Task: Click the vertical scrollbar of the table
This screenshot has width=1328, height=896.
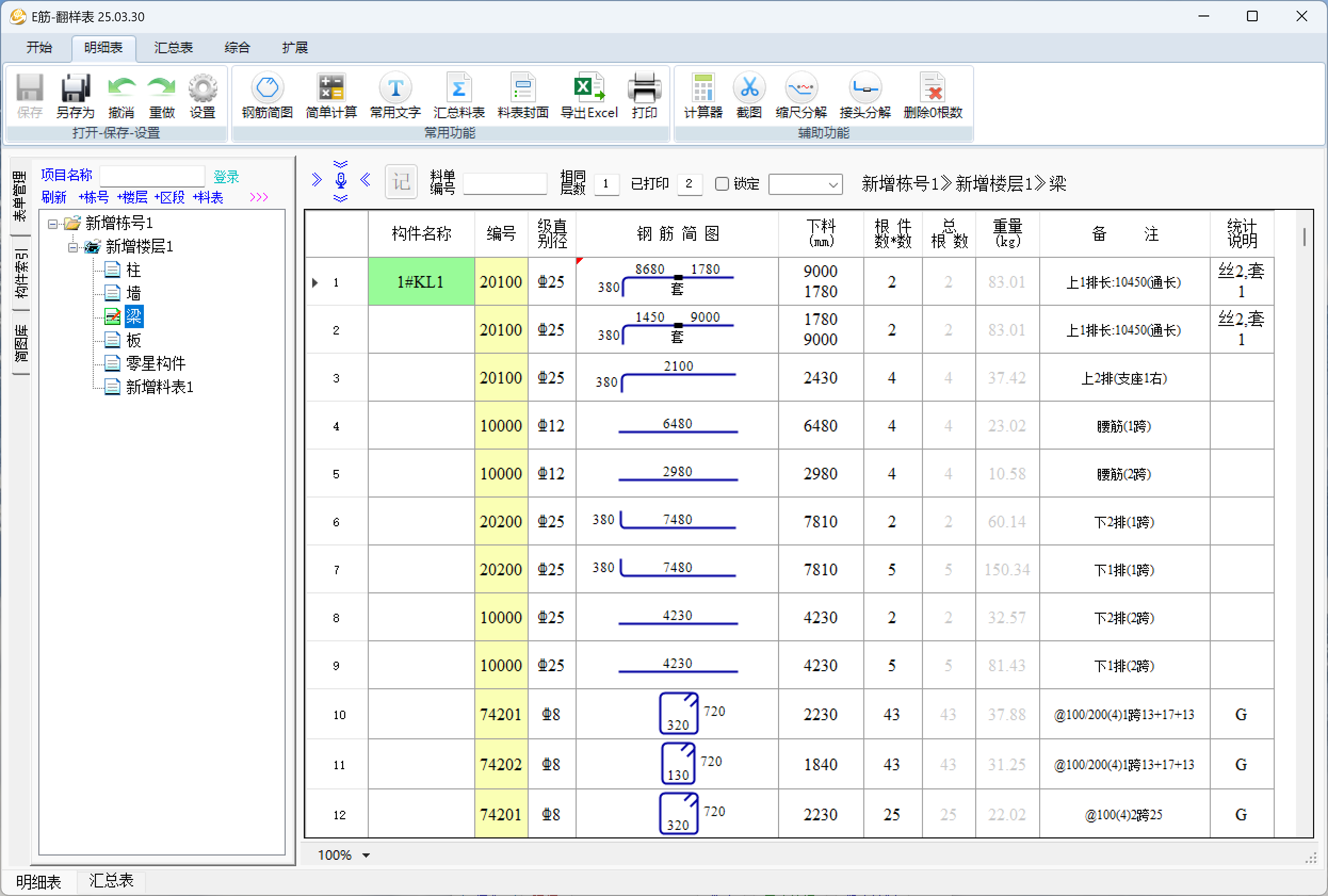Action: (1304, 237)
